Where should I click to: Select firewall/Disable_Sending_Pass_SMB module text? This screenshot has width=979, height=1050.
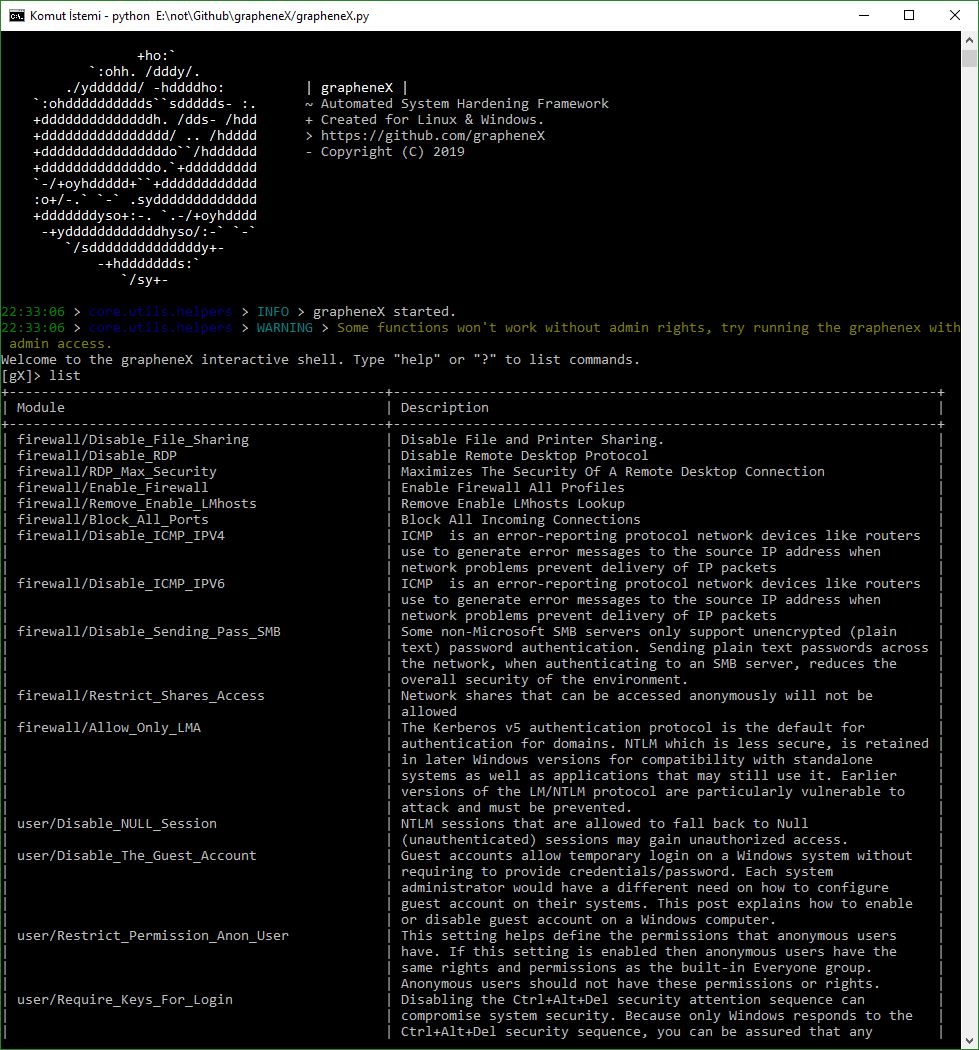tap(149, 631)
